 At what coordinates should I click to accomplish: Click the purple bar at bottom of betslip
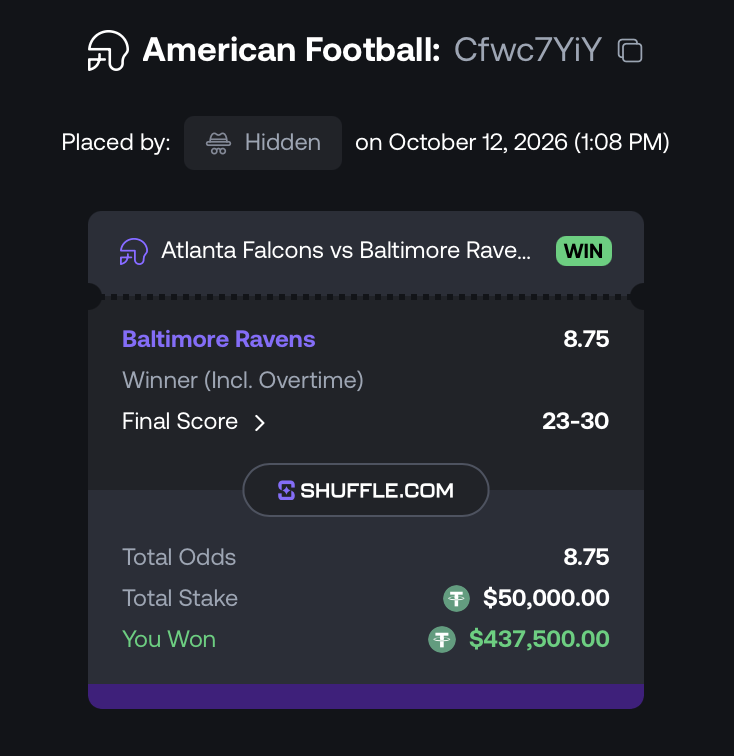[x=366, y=696]
